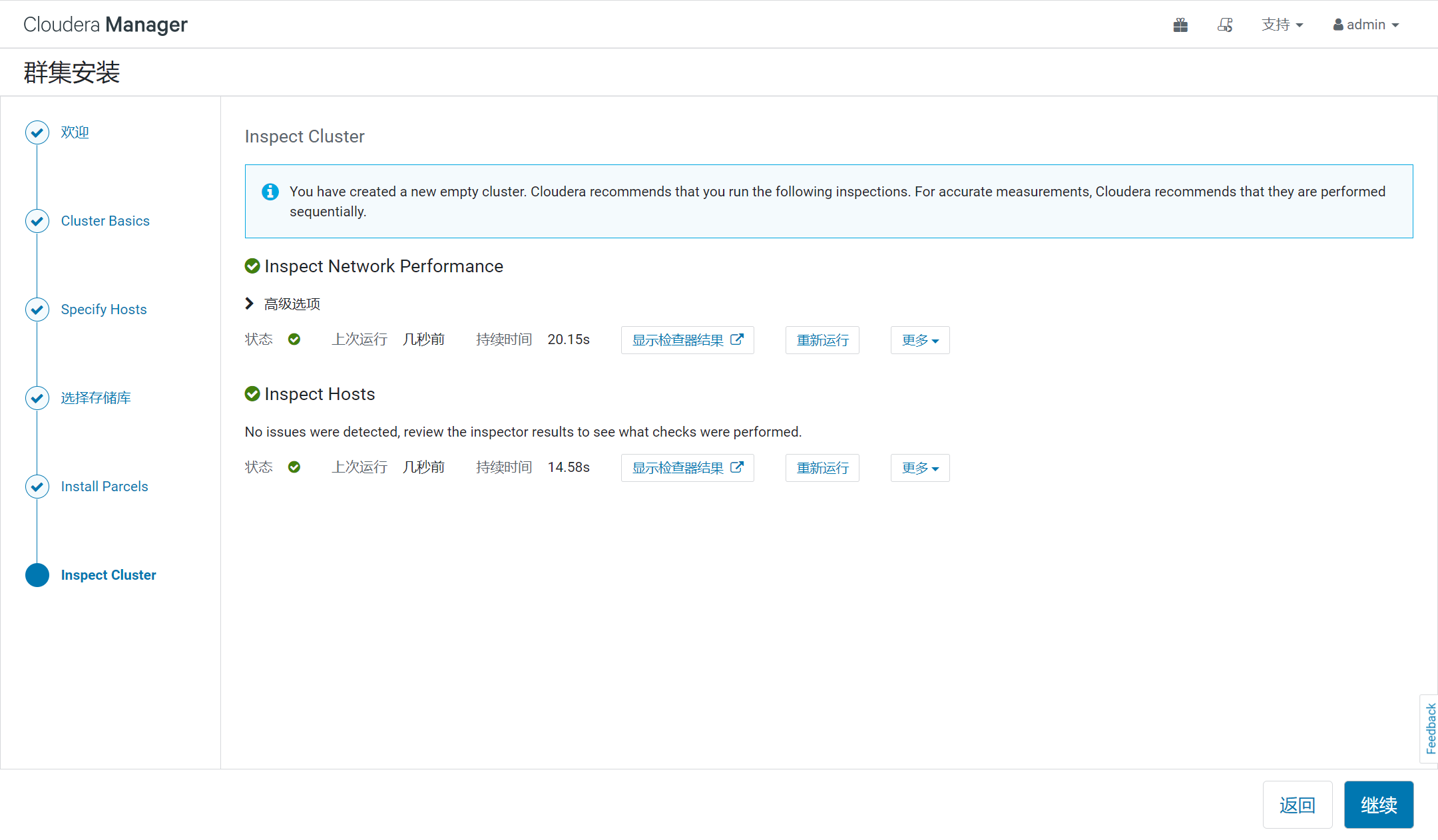Show inspector results for network performance
Screen dimensions: 1438x840
click(x=687, y=340)
